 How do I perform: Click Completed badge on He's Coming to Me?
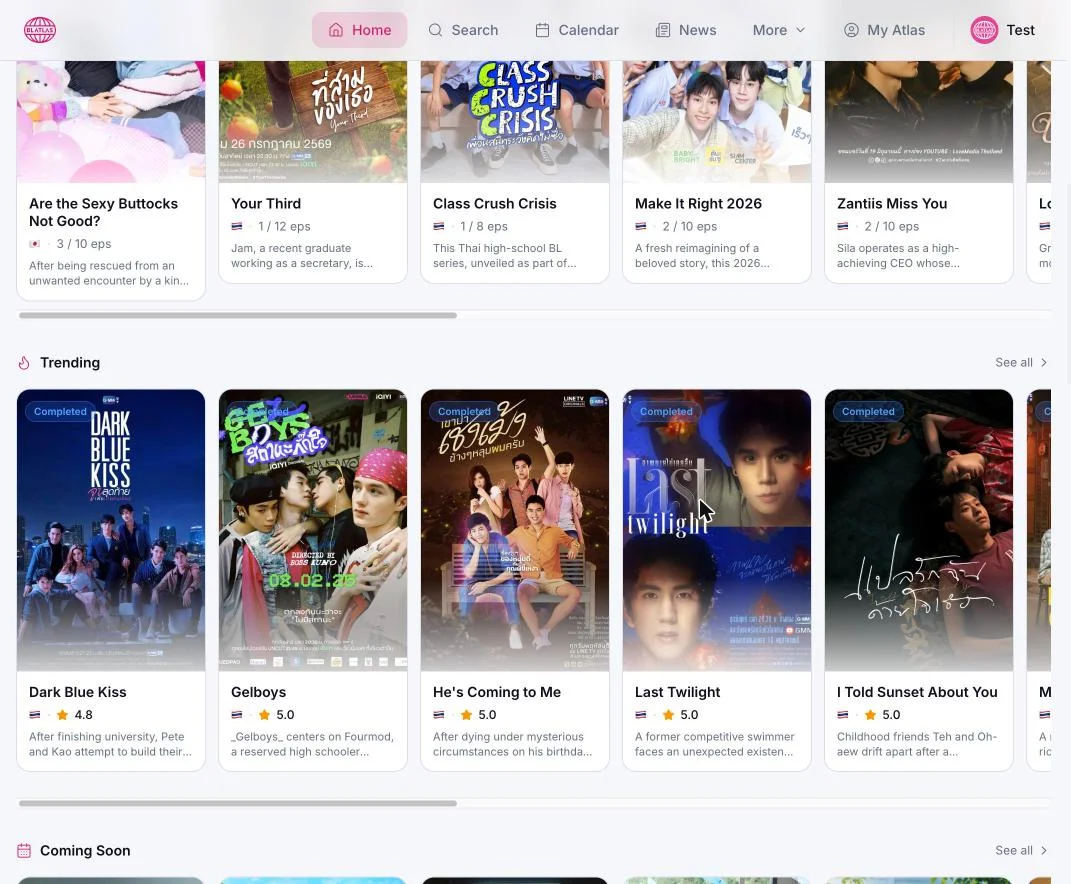pyautogui.click(x=464, y=411)
